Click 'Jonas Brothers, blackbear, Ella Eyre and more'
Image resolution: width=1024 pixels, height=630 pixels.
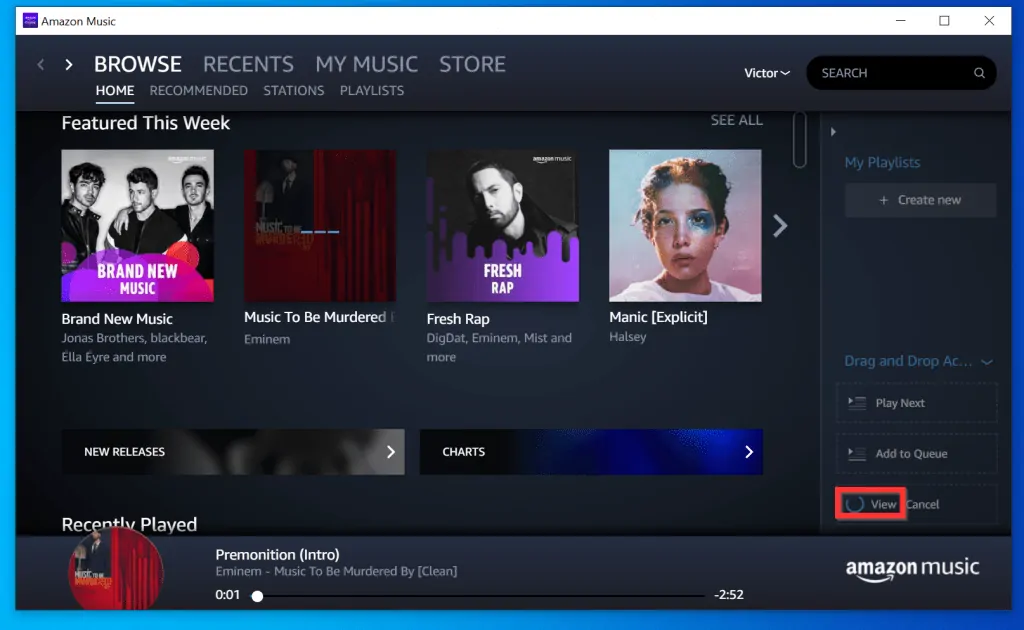pyautogui.click(x=134, y=347)
